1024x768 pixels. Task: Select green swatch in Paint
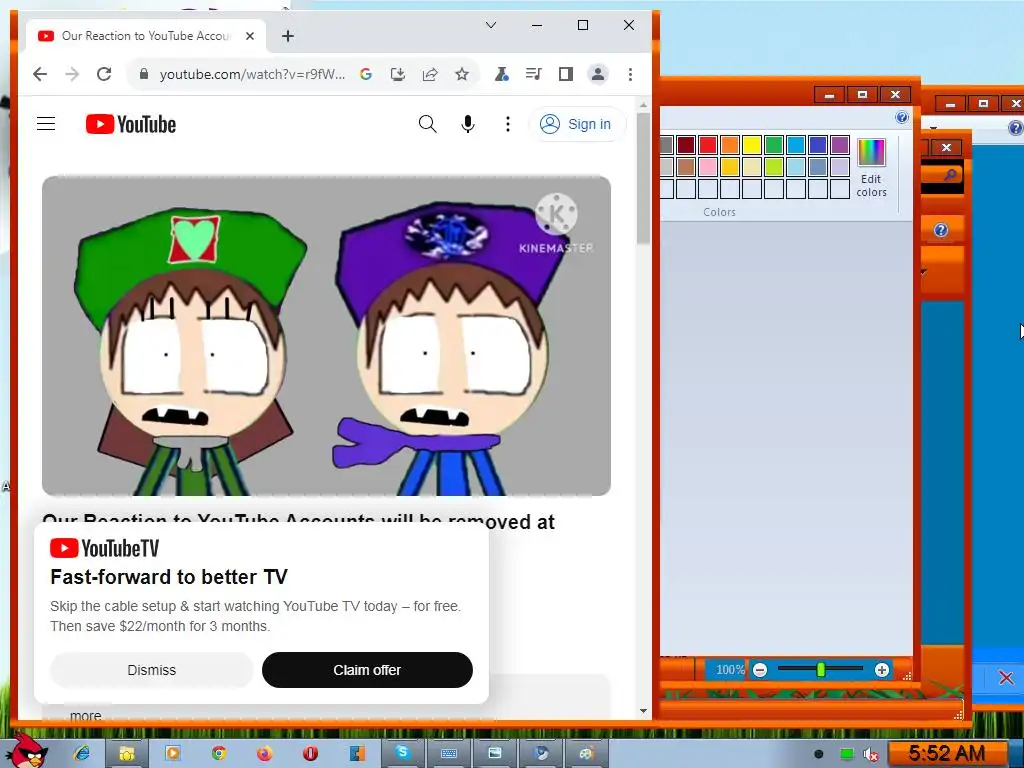coord(774,144)
